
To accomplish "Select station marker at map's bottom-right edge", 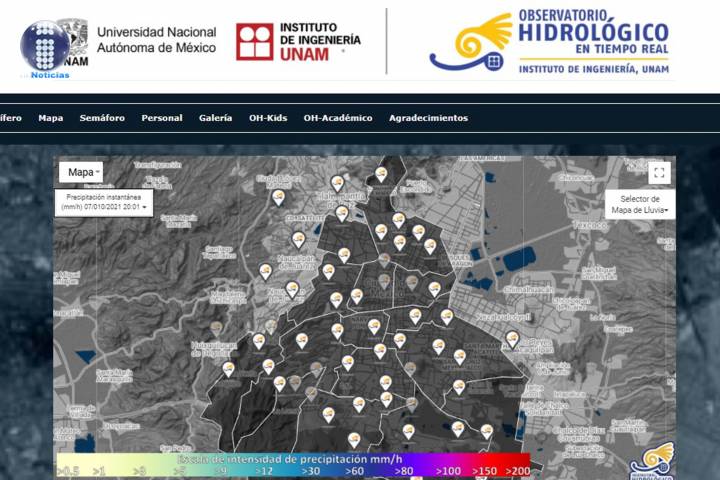I will pyautogui.click(x=486, y=431).
